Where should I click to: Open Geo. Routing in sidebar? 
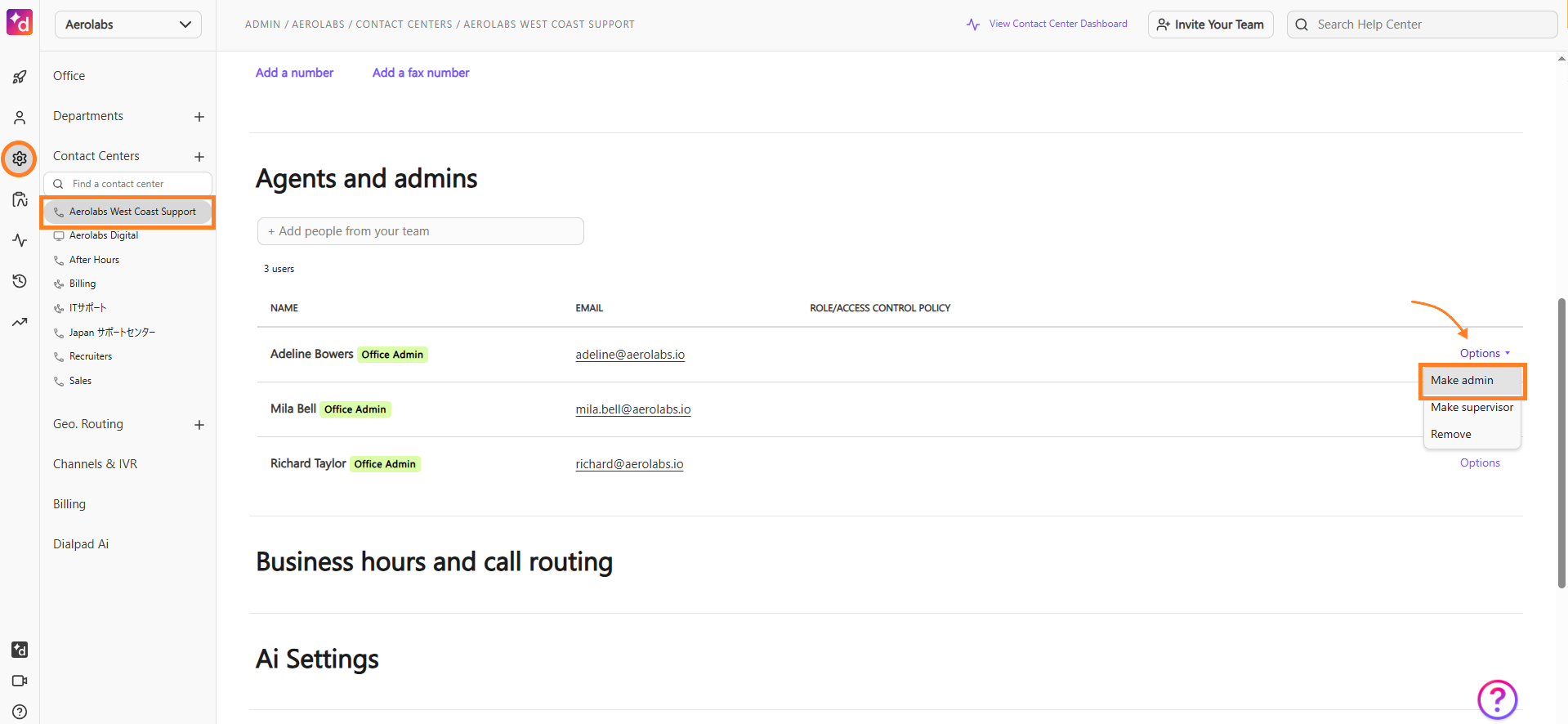coord(88,424)
